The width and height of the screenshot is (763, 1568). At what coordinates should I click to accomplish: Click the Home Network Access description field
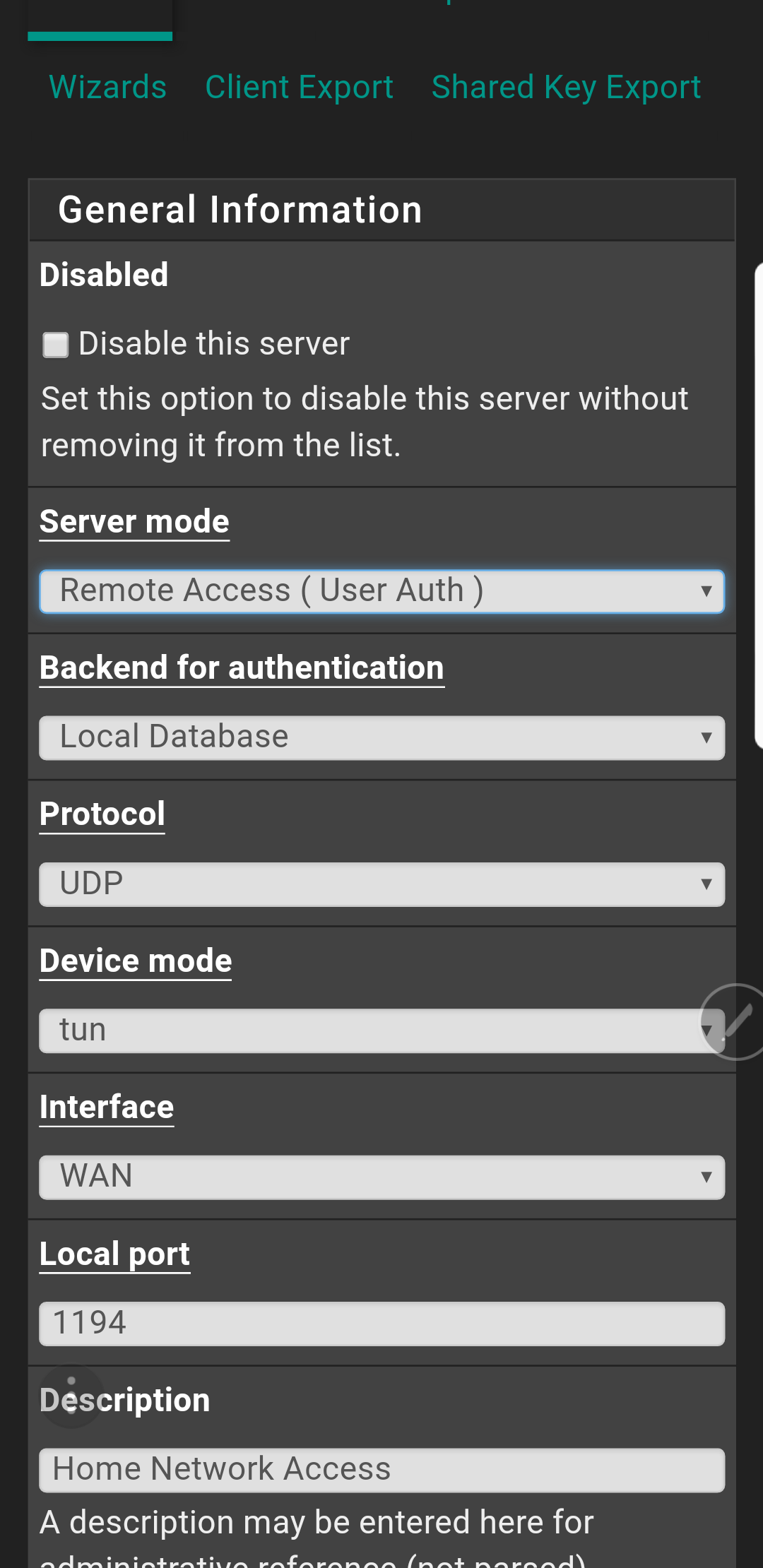[x=381, y=1470]
